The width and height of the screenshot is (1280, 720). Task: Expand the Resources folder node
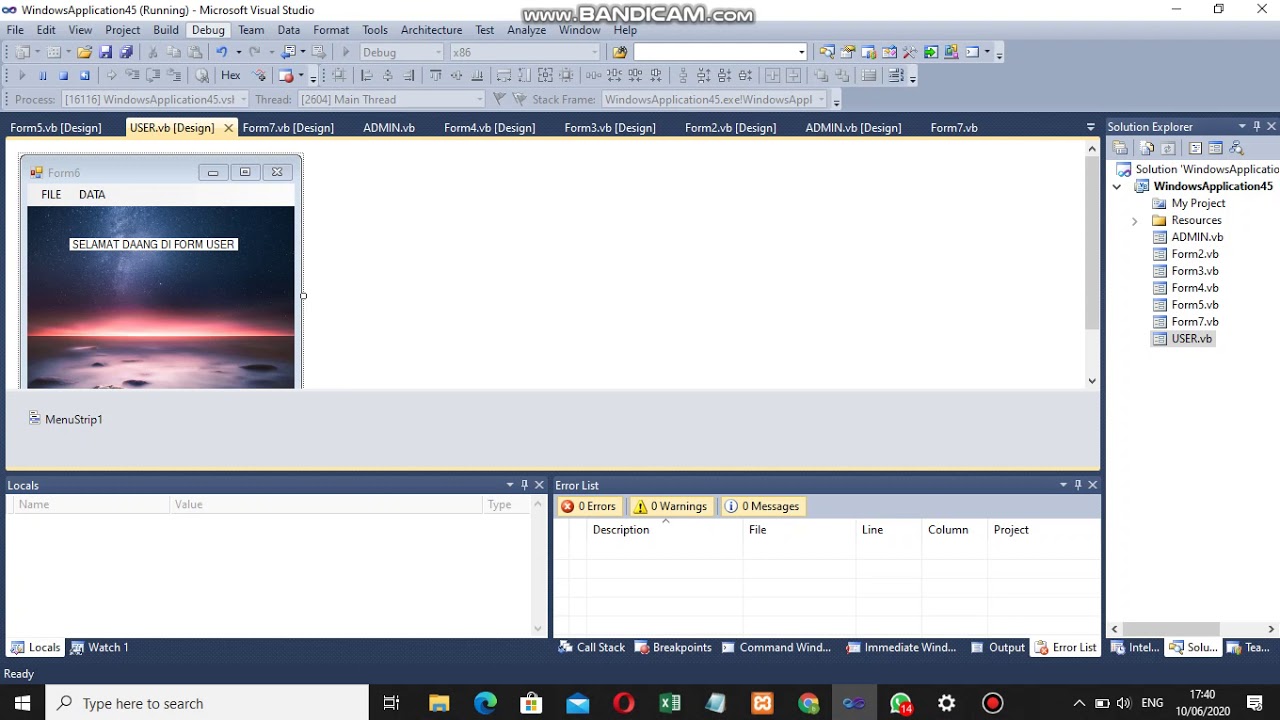[x=1134, y=220]
